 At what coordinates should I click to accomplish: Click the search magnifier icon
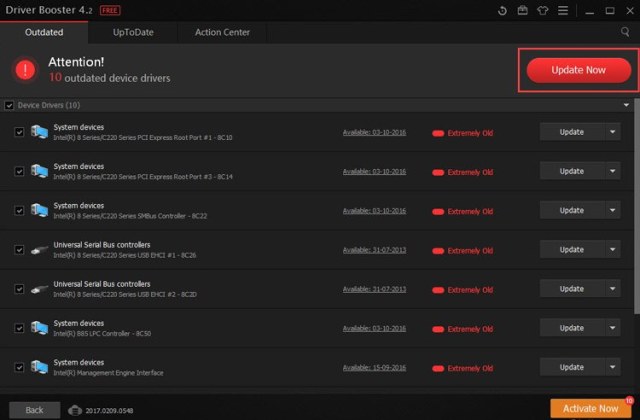pos(626,32)
